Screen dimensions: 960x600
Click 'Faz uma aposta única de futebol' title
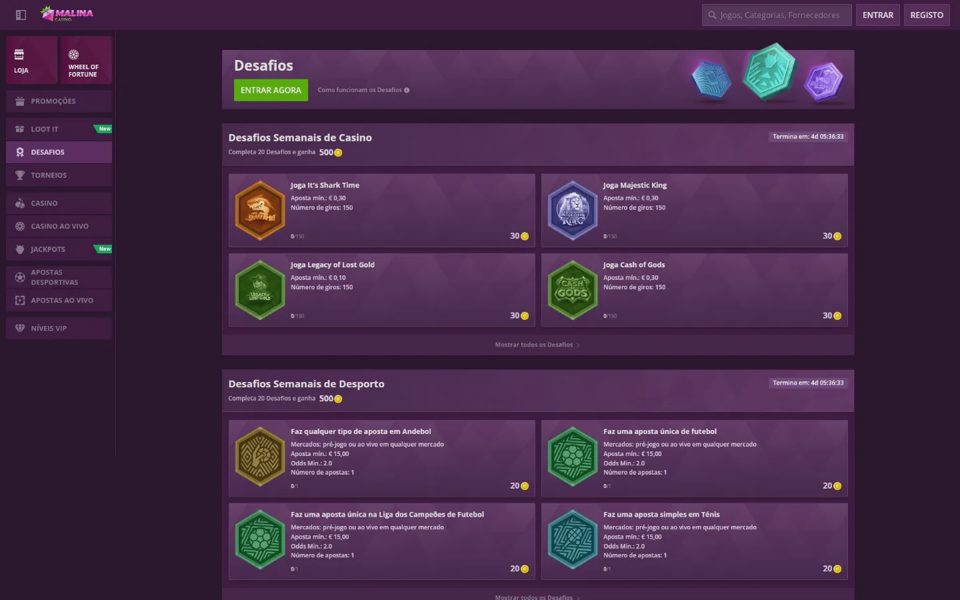(659, 431)
